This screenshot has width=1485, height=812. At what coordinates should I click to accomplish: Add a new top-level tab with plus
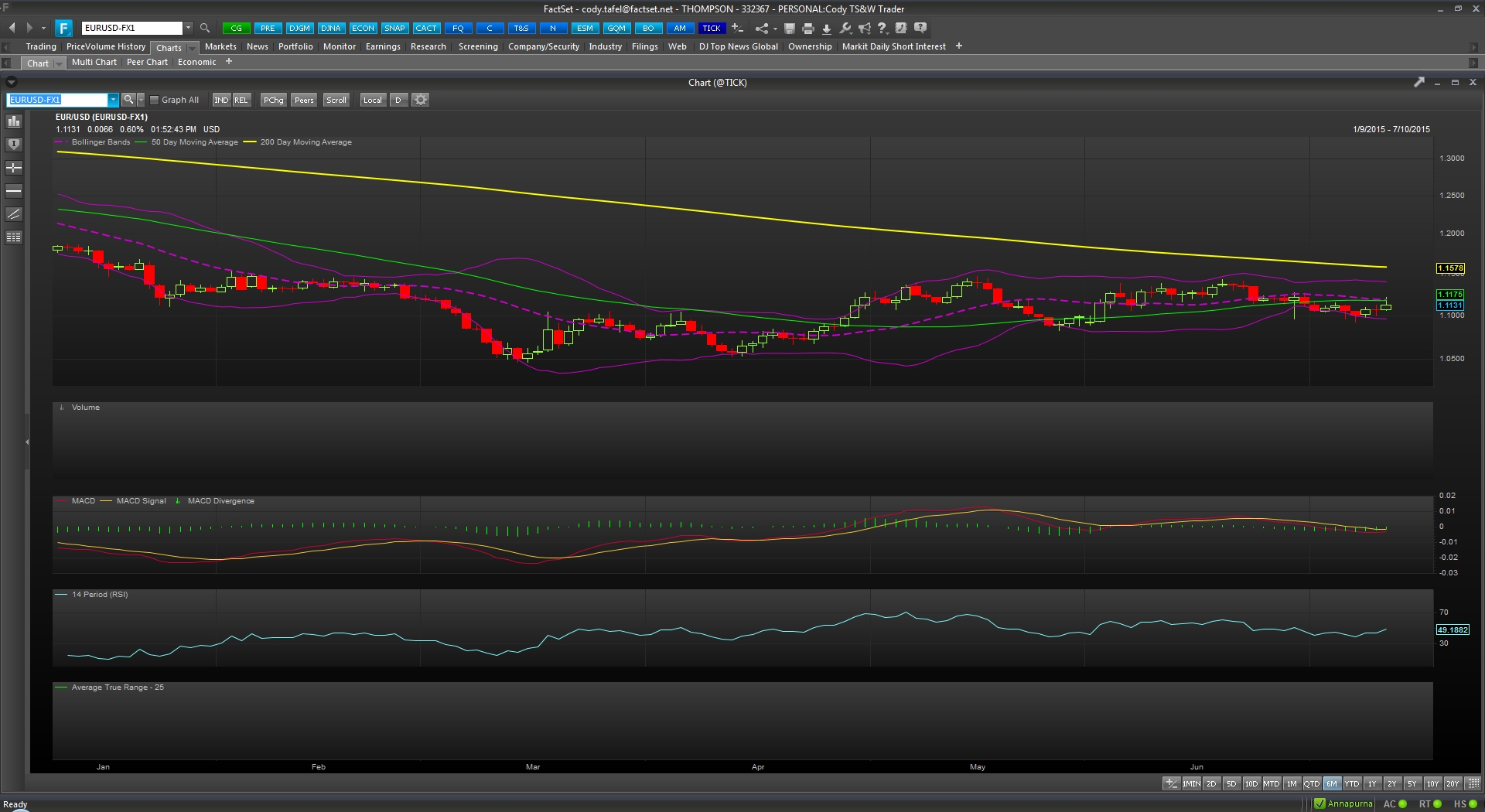point(959,46)
